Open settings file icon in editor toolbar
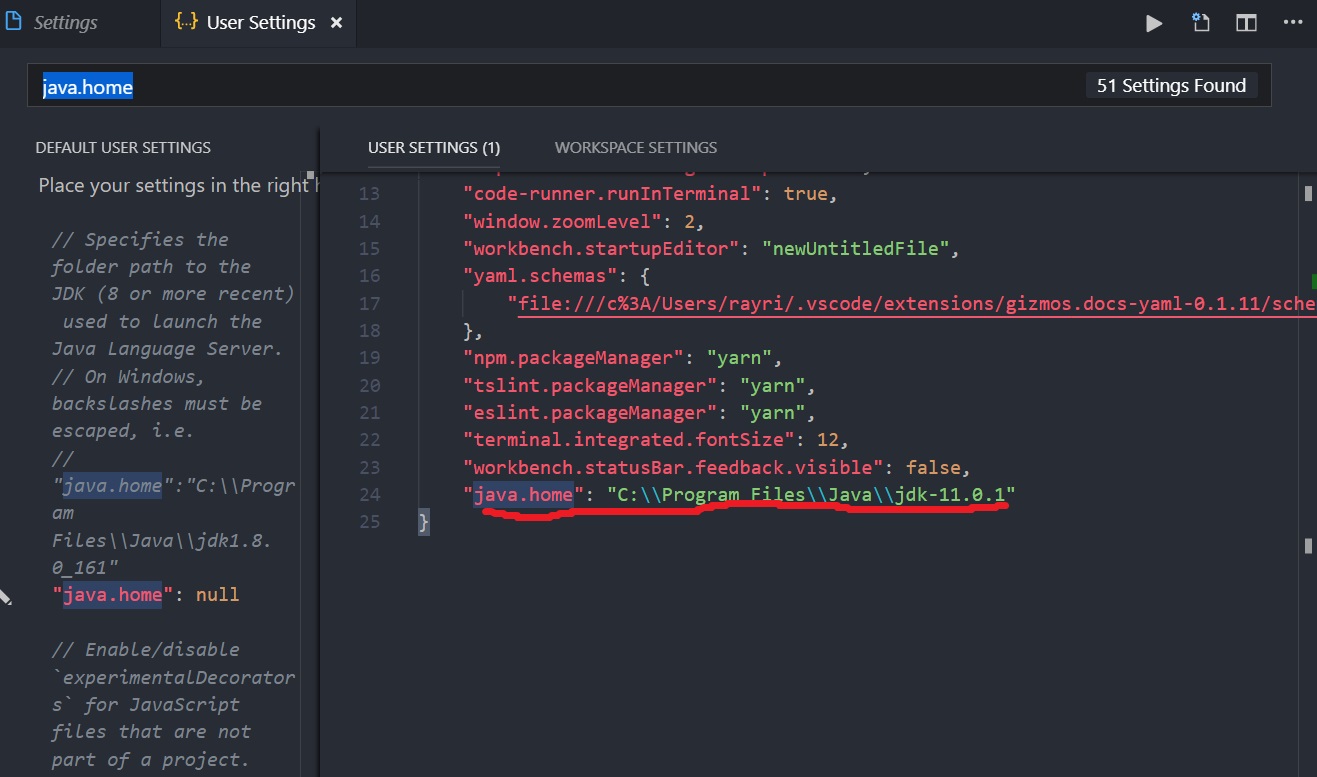 pyautogui.click(x=1201, y=22)
